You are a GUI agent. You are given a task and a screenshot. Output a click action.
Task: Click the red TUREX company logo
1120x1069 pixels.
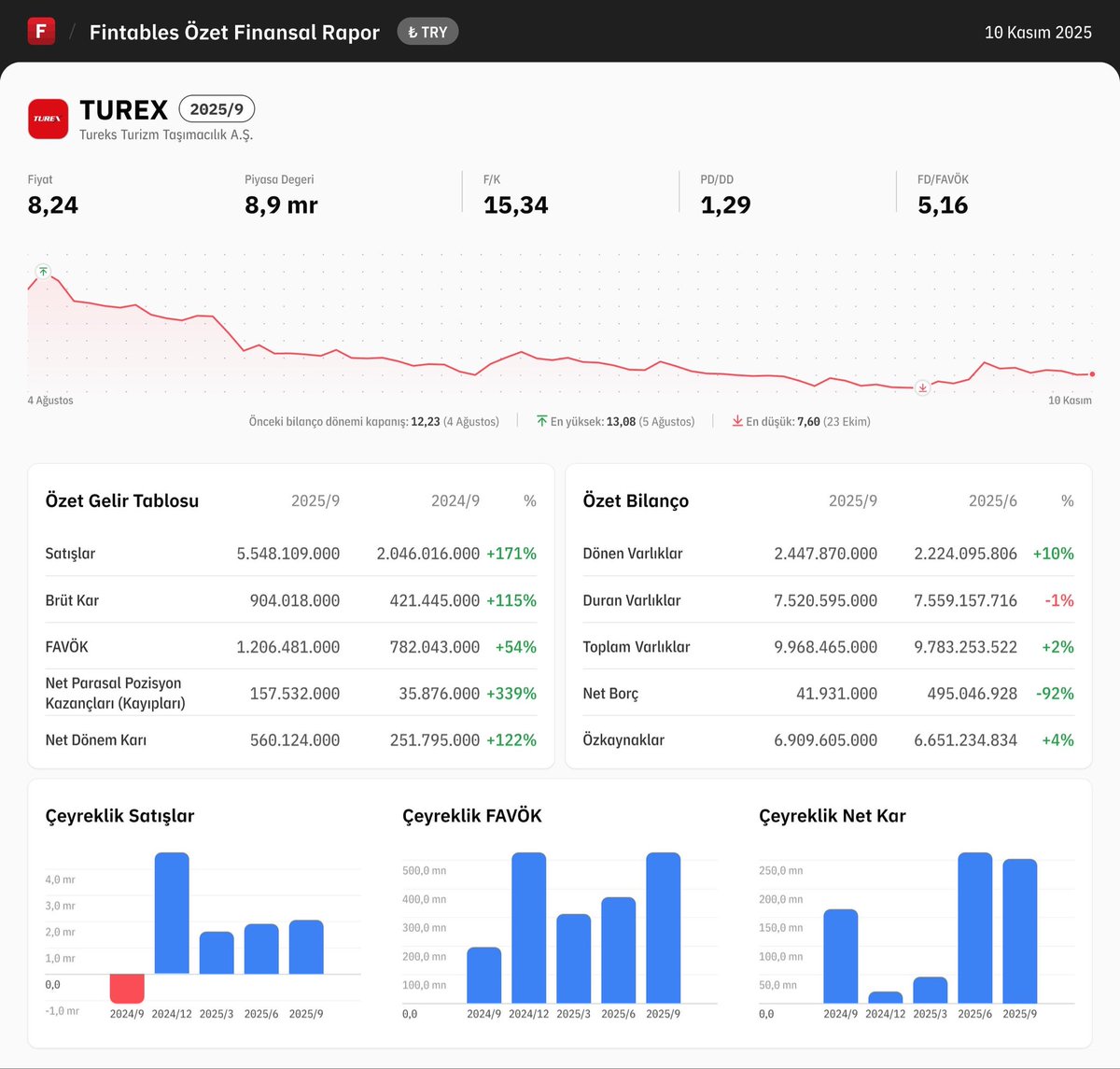pyautogui.click(x=48, y=119)
